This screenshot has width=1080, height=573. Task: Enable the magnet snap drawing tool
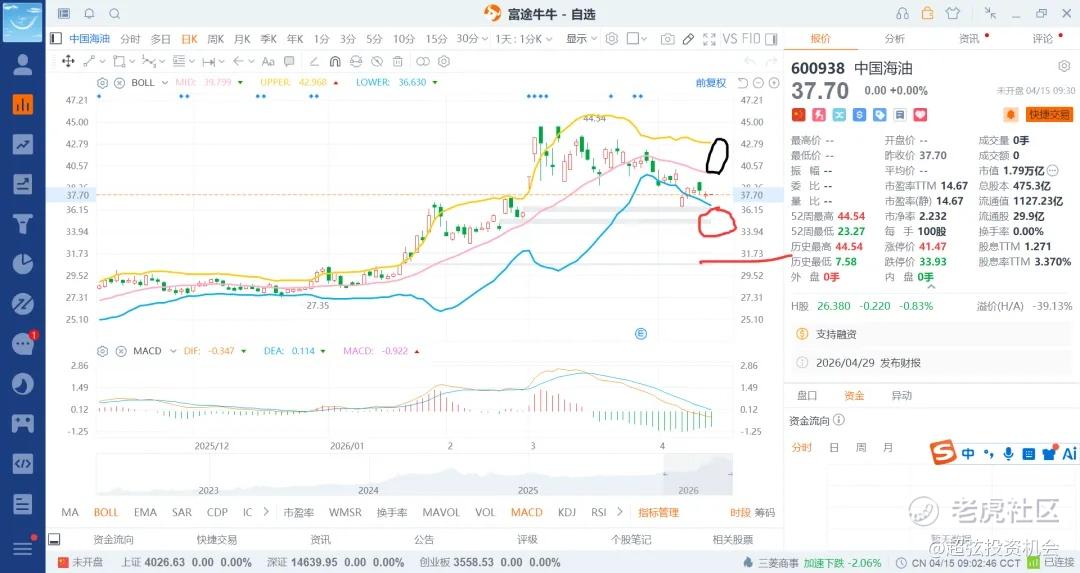click(335, 61)
